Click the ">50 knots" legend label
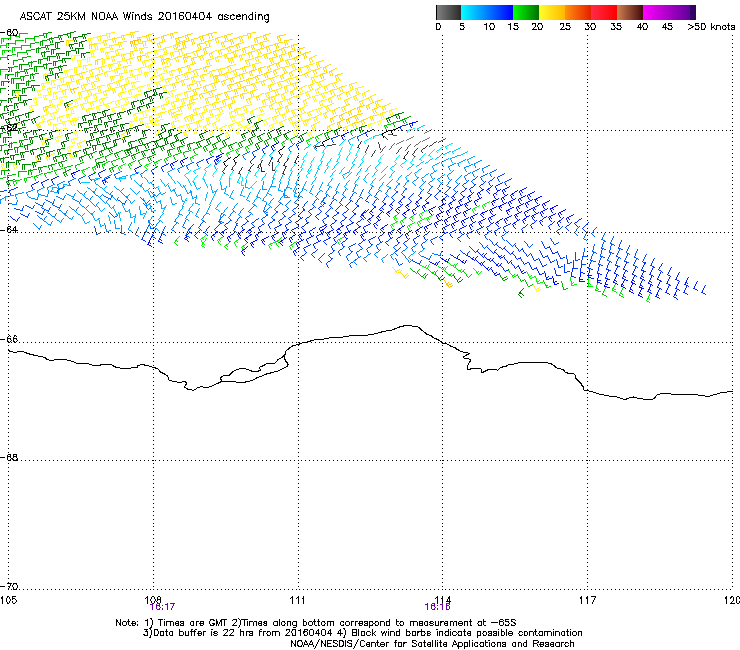This screenshot has height=650, width=740. pyautogui.click(x=711, y=27)
